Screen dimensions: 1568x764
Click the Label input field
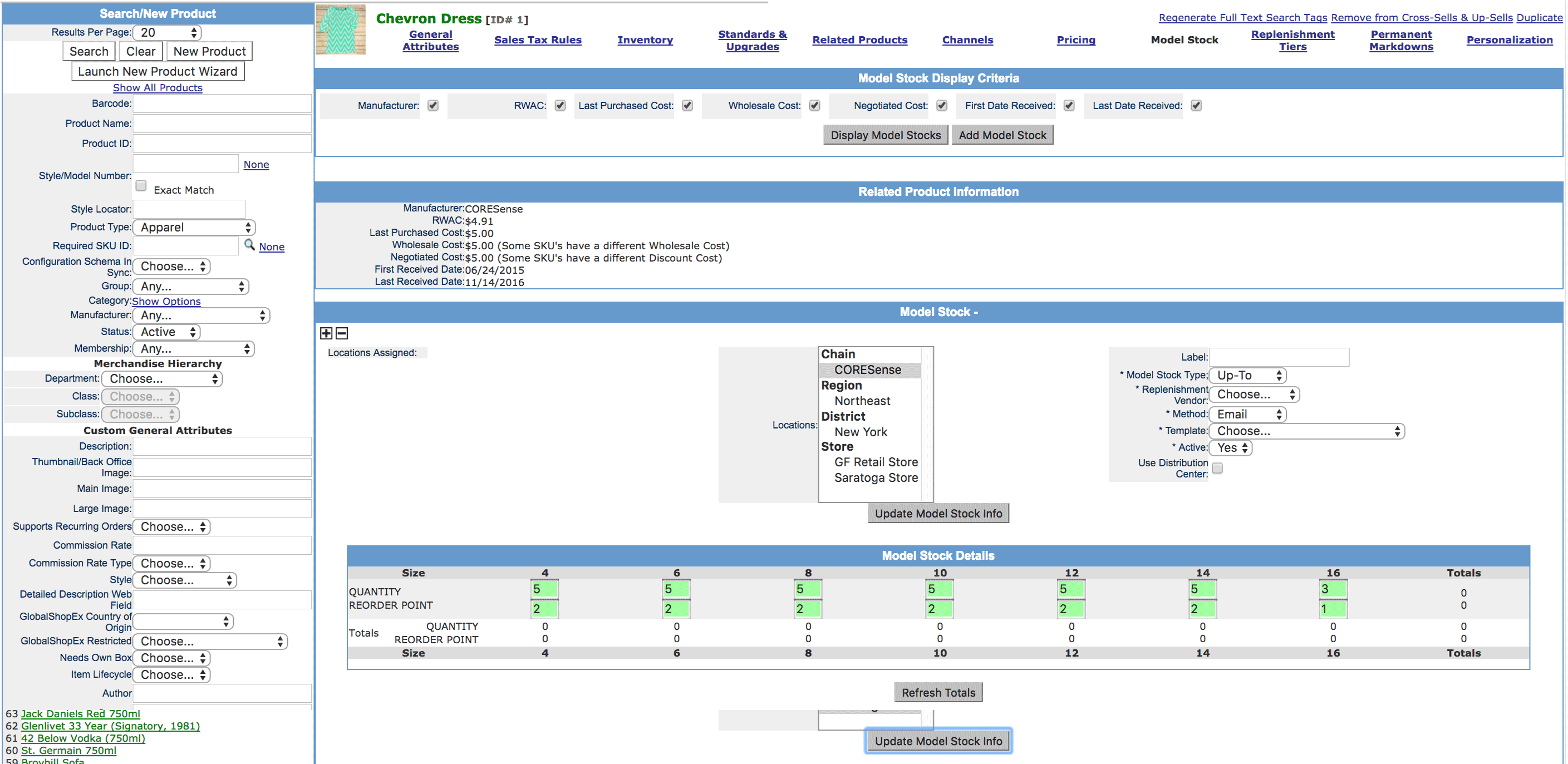coord(1279,357)
